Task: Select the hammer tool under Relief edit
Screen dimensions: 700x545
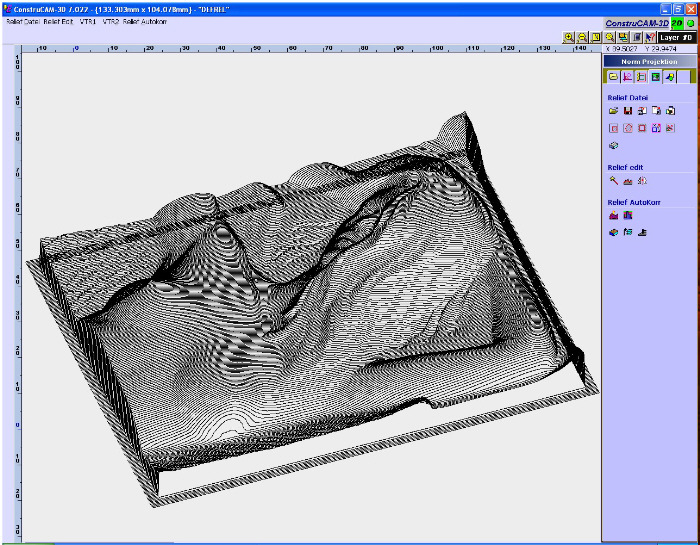Action: [x=614, y=181]
